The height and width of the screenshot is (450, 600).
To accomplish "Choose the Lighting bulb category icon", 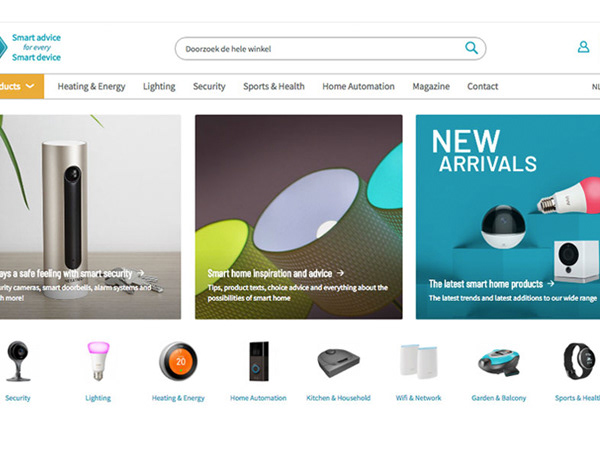I will tap(98, 361).
